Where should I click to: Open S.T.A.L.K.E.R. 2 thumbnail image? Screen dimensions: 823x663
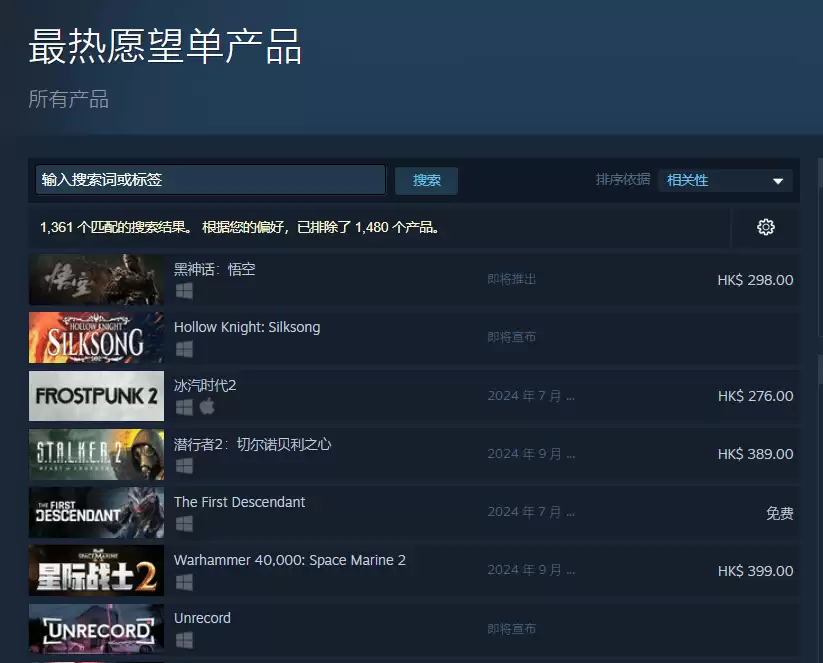[96, 454]
